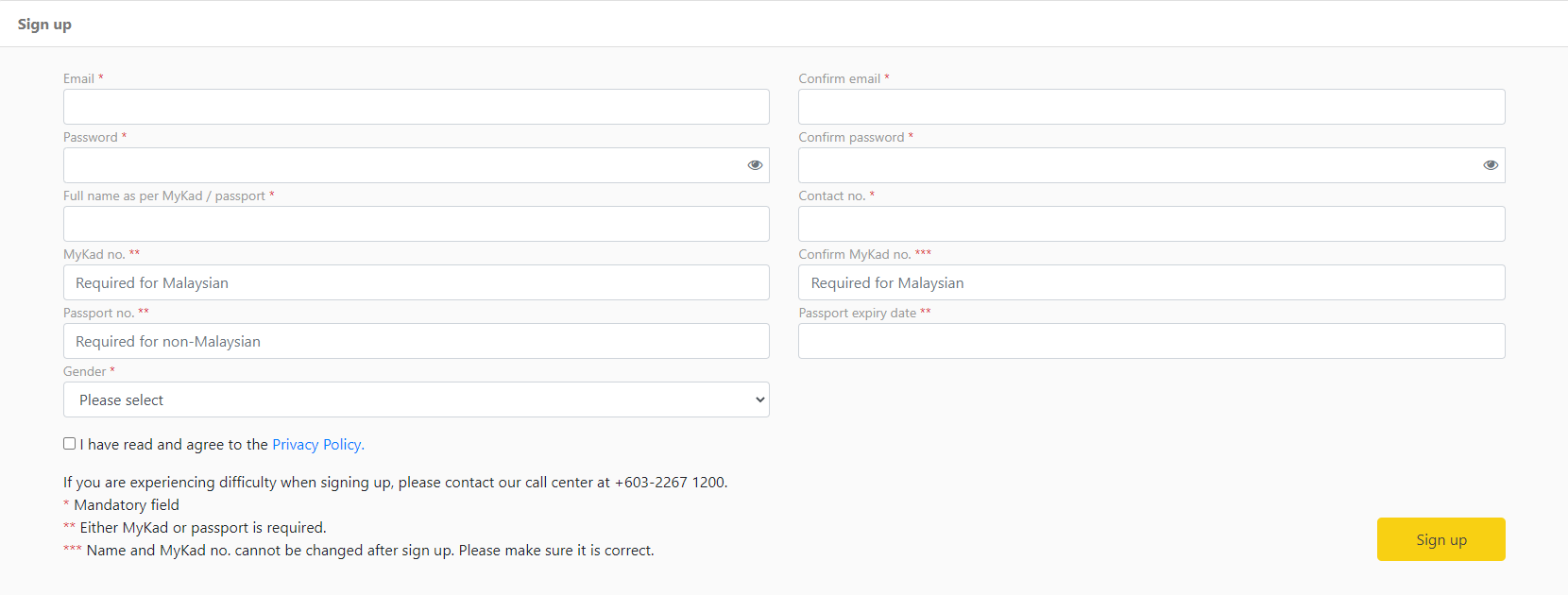This screenshot has width=1568, height=595.
Task: Open the Gender dropdown
Action: point(416,399)
